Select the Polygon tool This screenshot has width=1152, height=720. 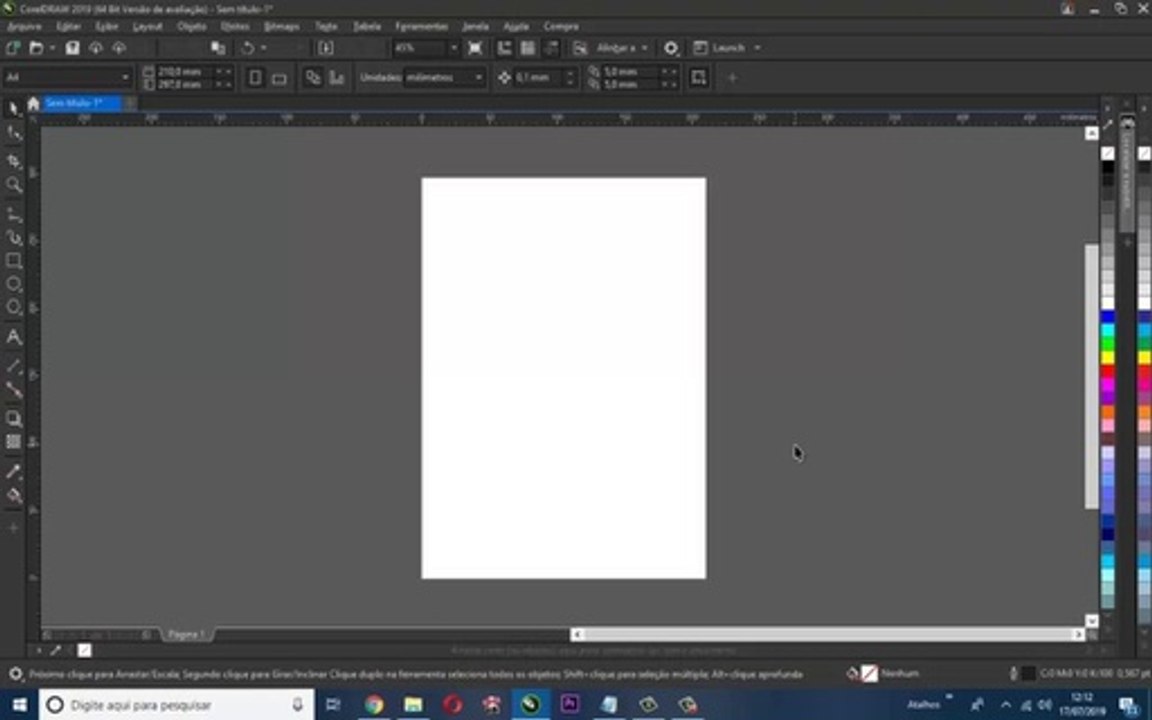click(x=13, y=307)
